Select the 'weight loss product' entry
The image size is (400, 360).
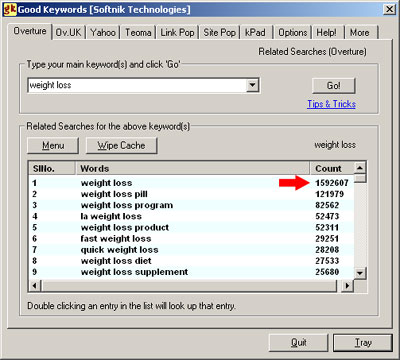tap(191, 227)
